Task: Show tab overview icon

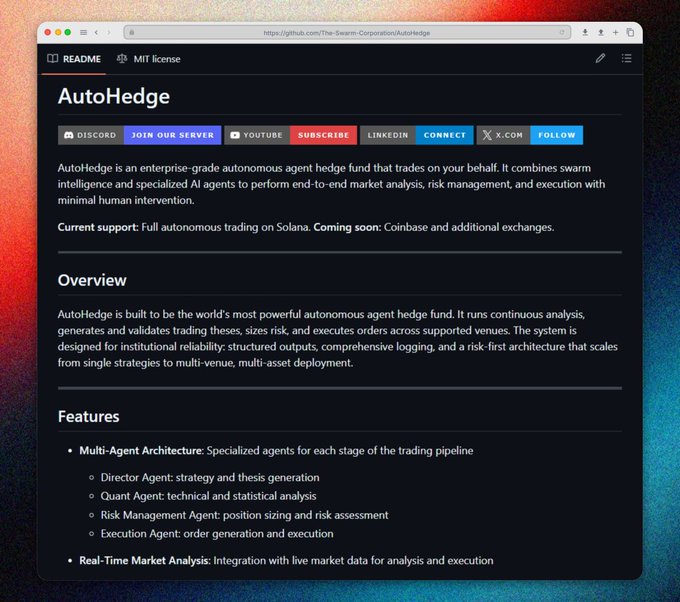Action: pyautogui.click(x=630, y=32)
